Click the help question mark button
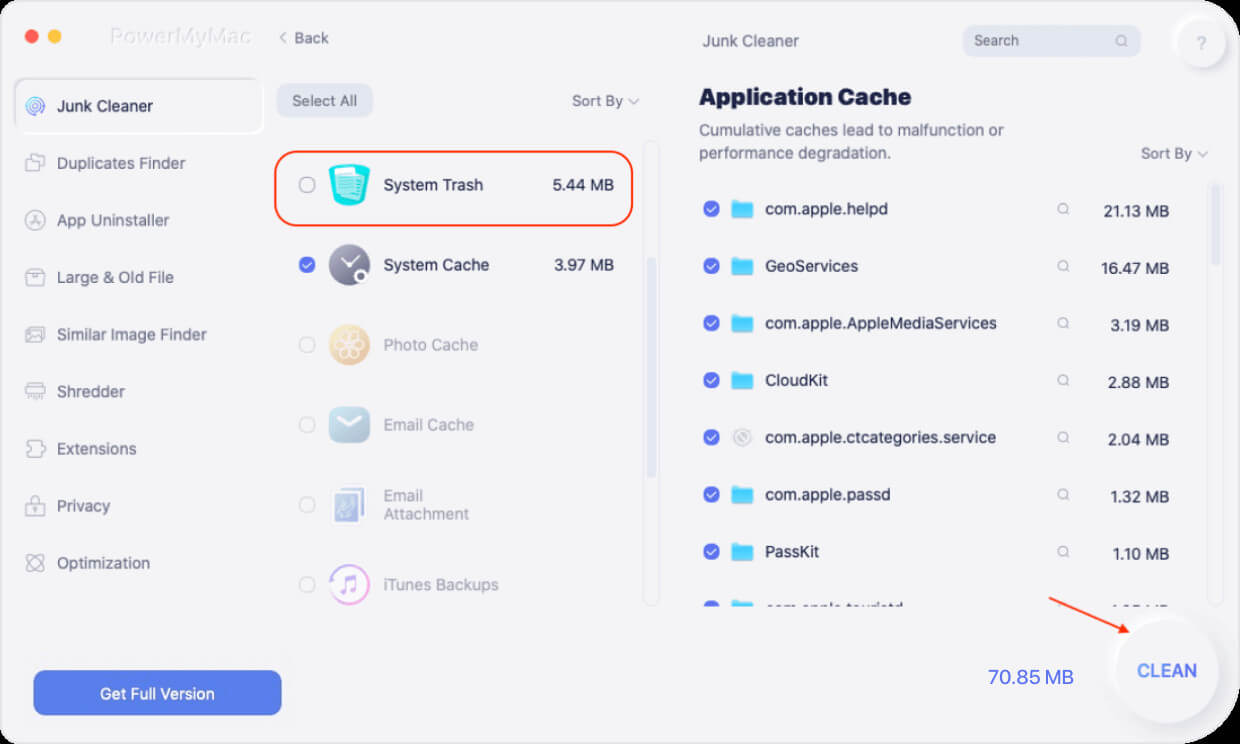1240x744 pixels. coord(1201,43)
